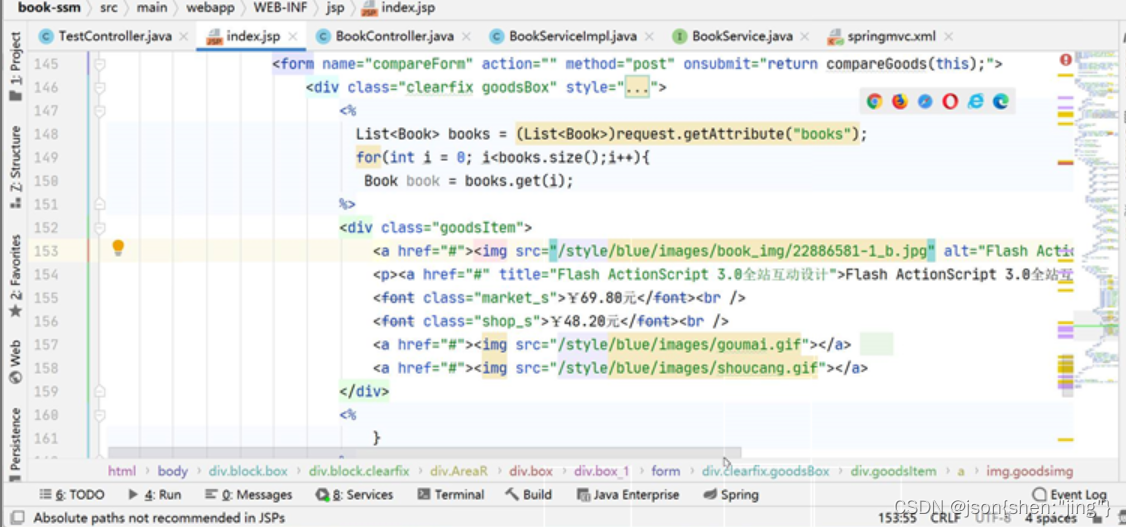Image resolution: width=1126 pixels, height=527 pixels.
Task: Switch to the BookController.java tab
Action: pyautogui.click(x=394, y=37)
